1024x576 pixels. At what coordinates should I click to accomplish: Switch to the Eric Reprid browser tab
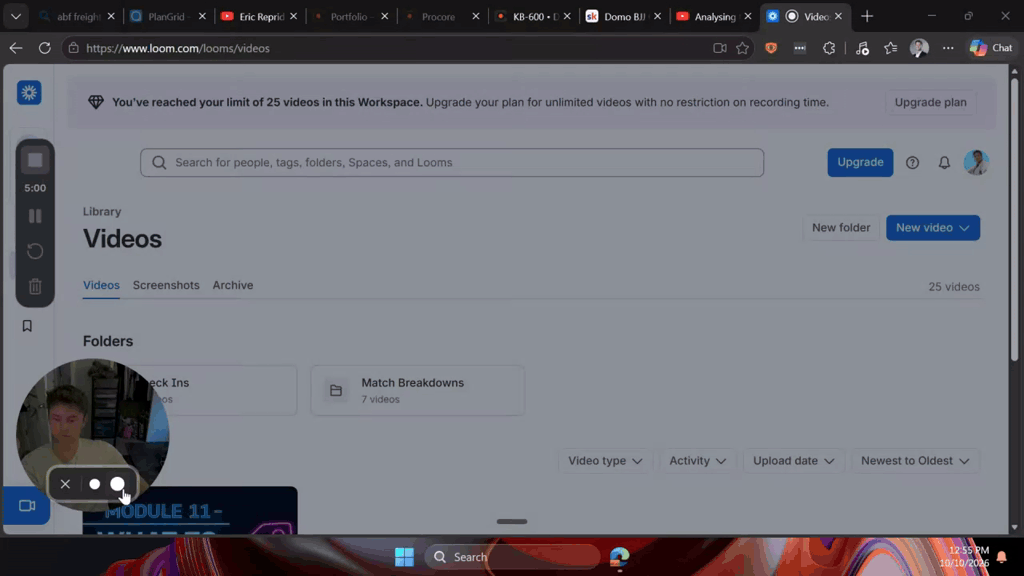(x=259, y=16)
